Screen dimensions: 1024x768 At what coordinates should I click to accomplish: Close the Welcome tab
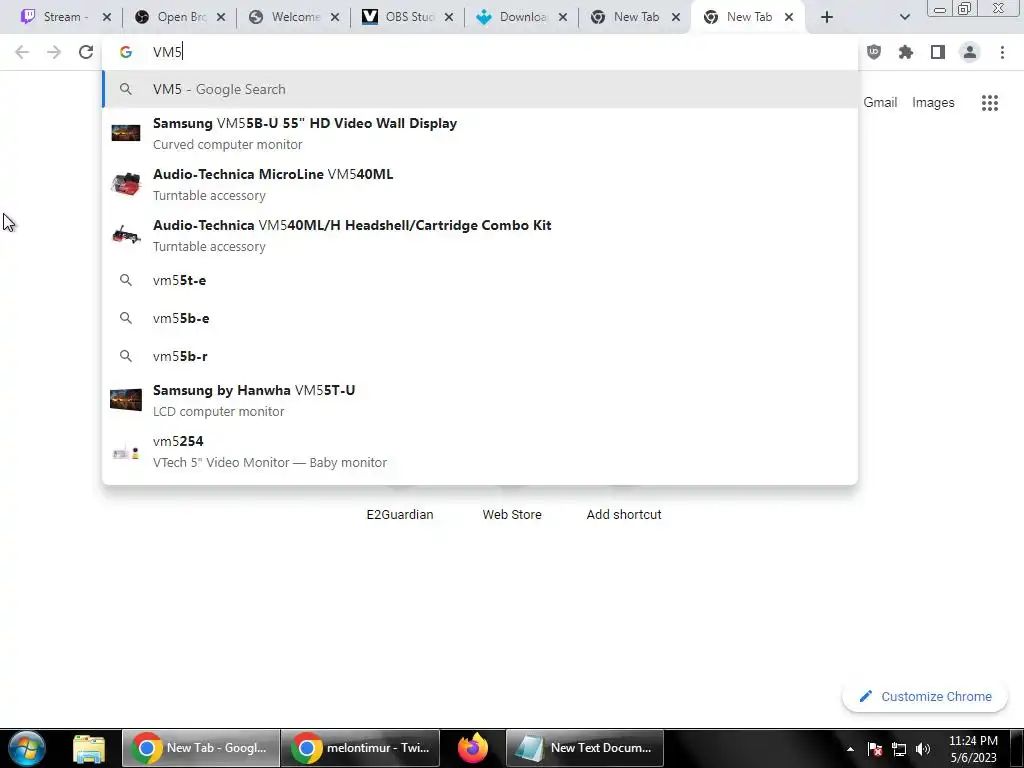click(x=335, y=17)
